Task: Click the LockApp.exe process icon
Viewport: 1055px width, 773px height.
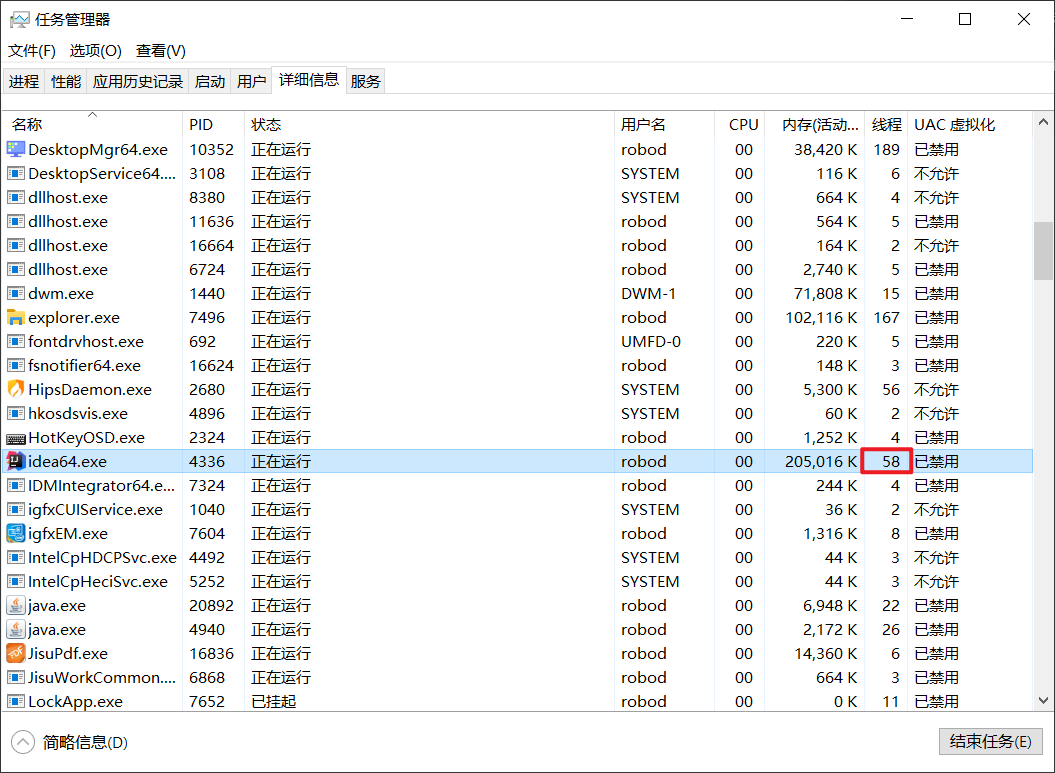Action: [x=15, y=702]
